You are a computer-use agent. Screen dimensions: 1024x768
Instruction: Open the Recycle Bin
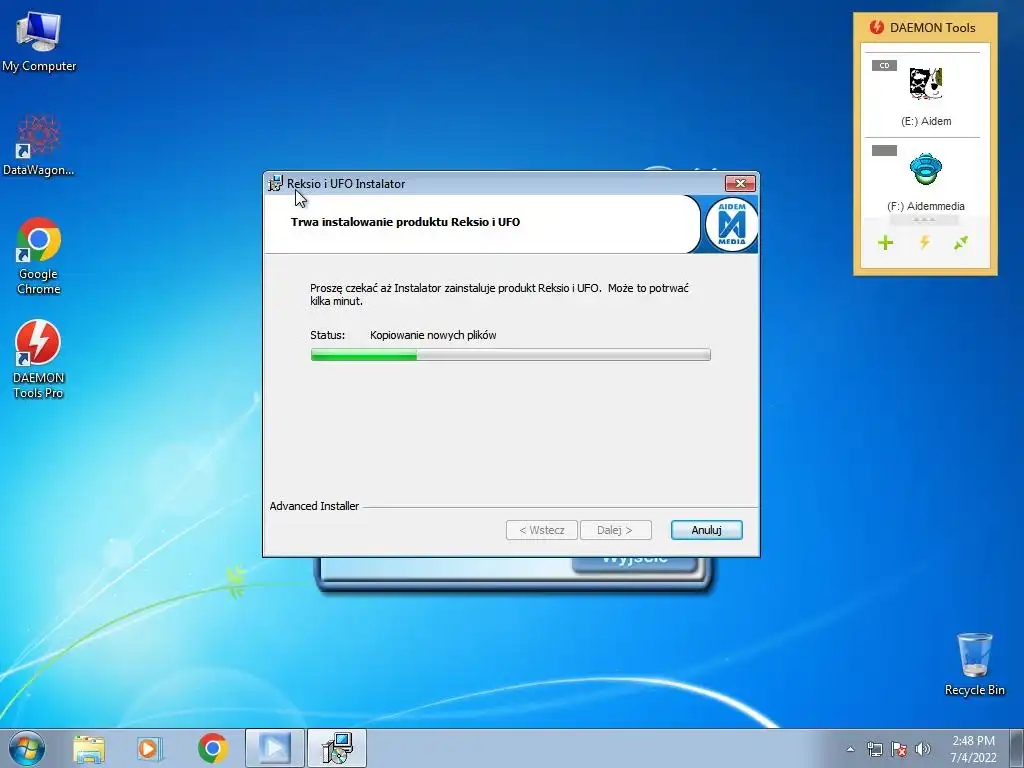pos(974,664)
